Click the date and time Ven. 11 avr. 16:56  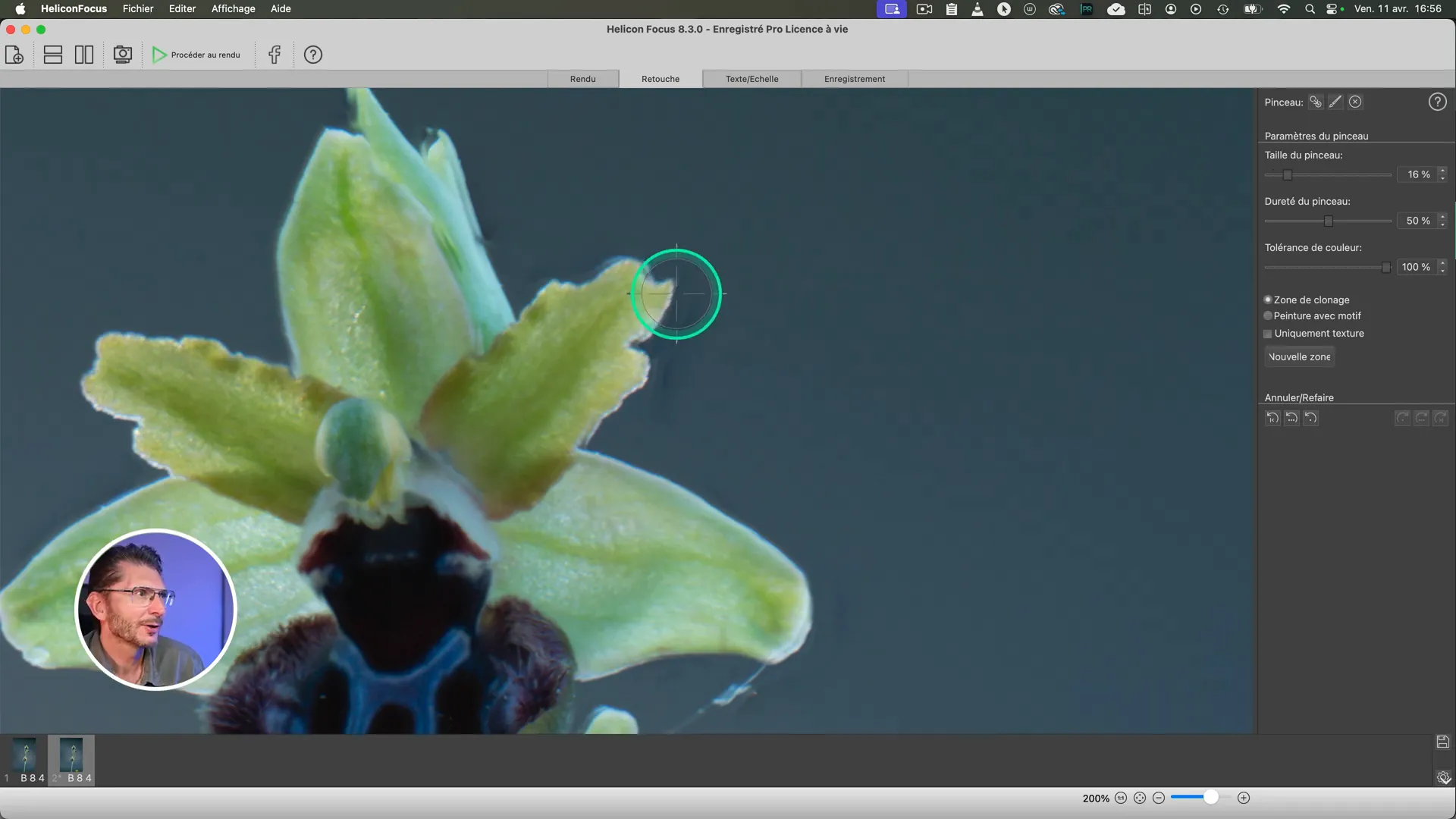pos(1398,8)
